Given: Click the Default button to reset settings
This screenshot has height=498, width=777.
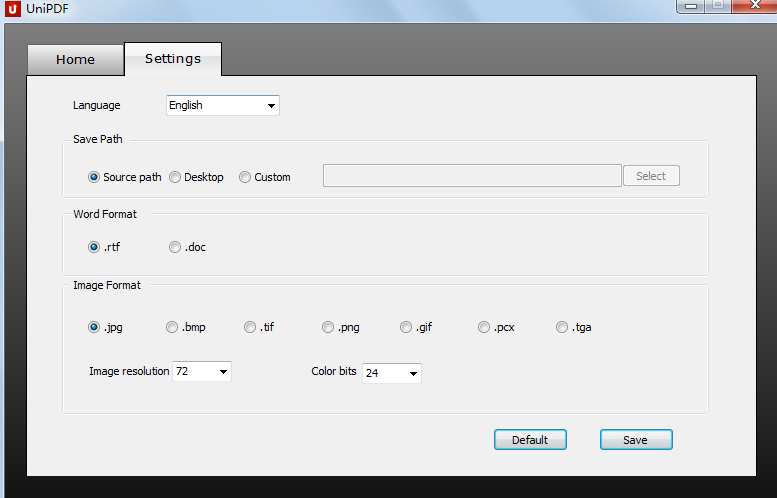Looking at the screenshot, I should coord(530,440).
